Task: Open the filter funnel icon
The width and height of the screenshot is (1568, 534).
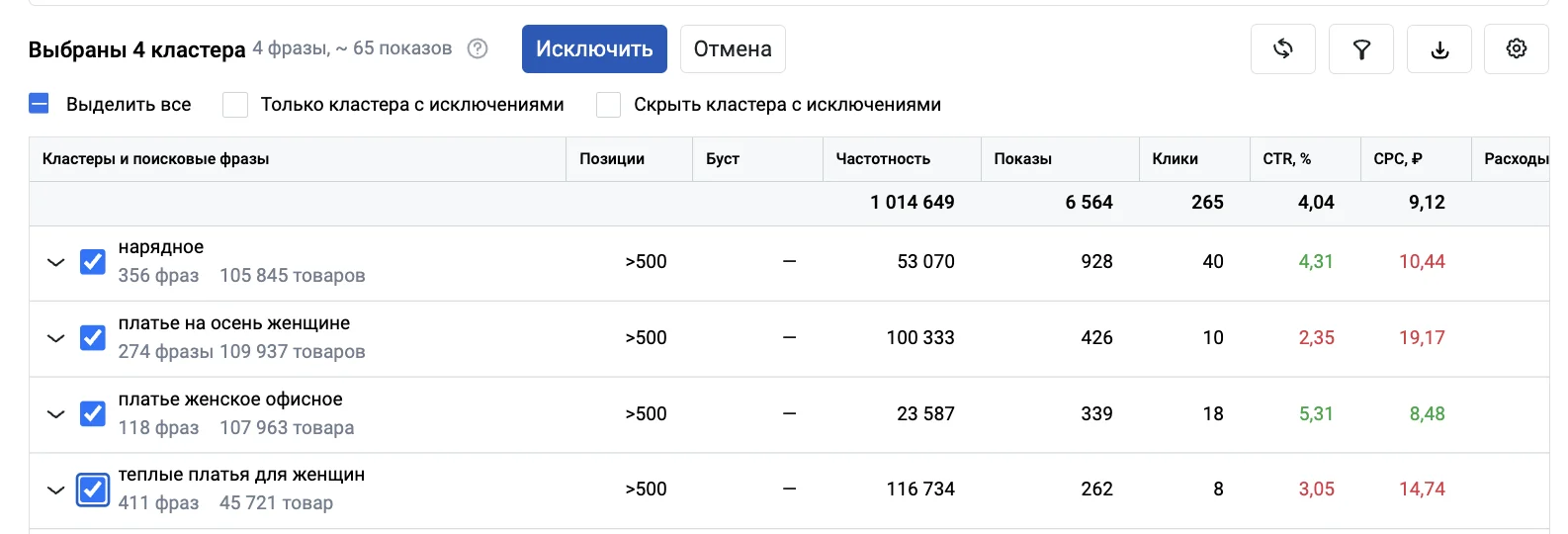Action: tap(1361, 48)
